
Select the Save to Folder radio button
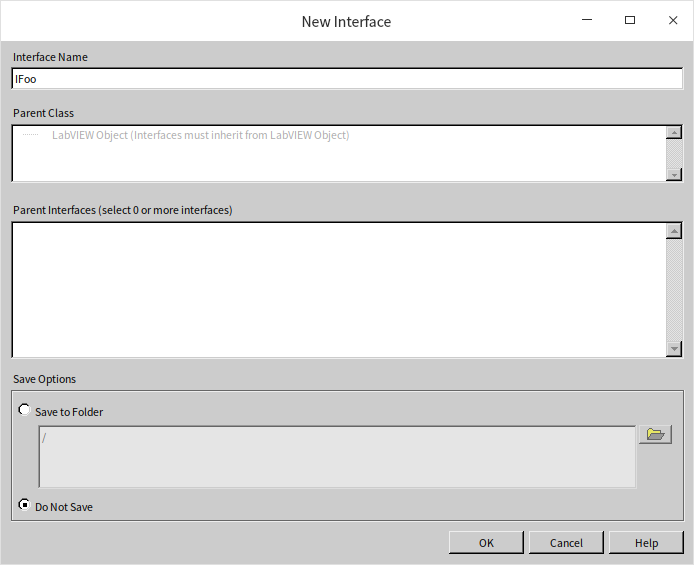(25, 410)
